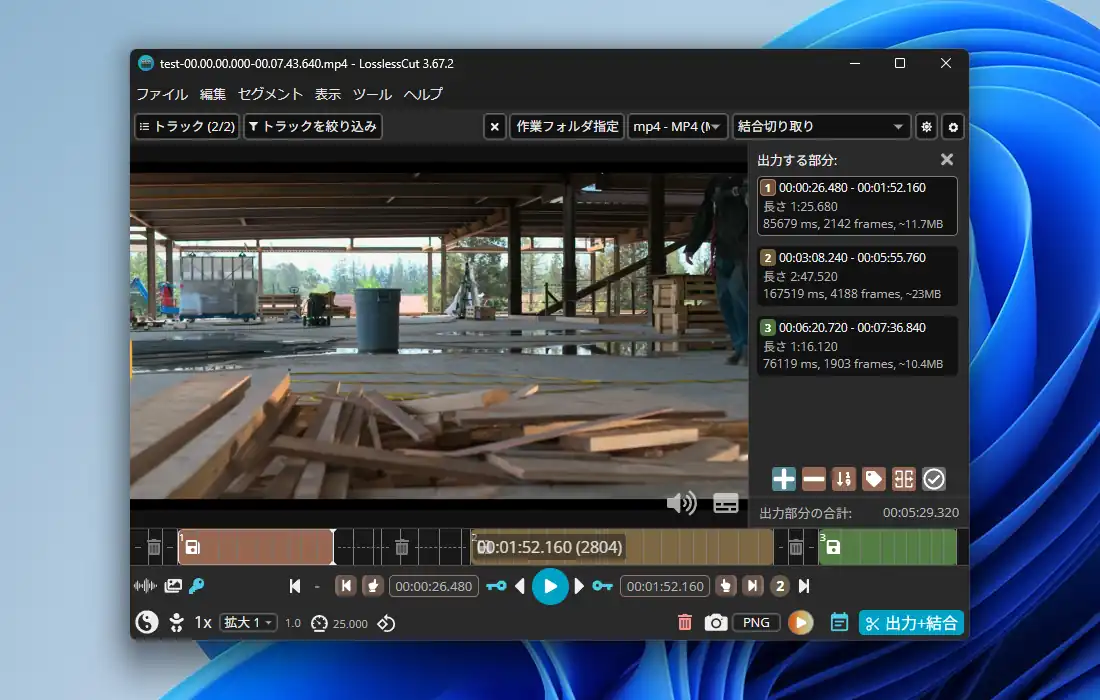Click the segment reorder number icon
Image resolution: width=1100 pixels, height=700 pixels.
(x=844, y=479)
